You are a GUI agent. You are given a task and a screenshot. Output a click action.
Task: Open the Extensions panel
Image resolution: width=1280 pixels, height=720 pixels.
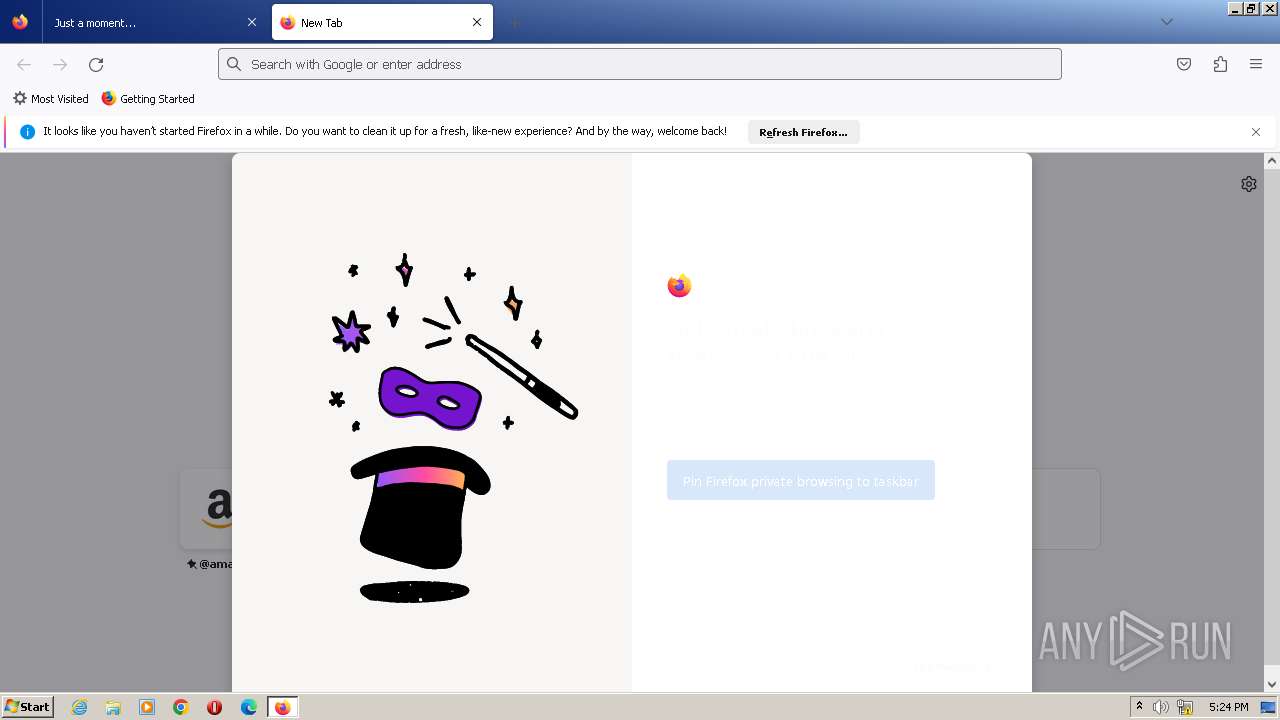tap(1220, 64)
